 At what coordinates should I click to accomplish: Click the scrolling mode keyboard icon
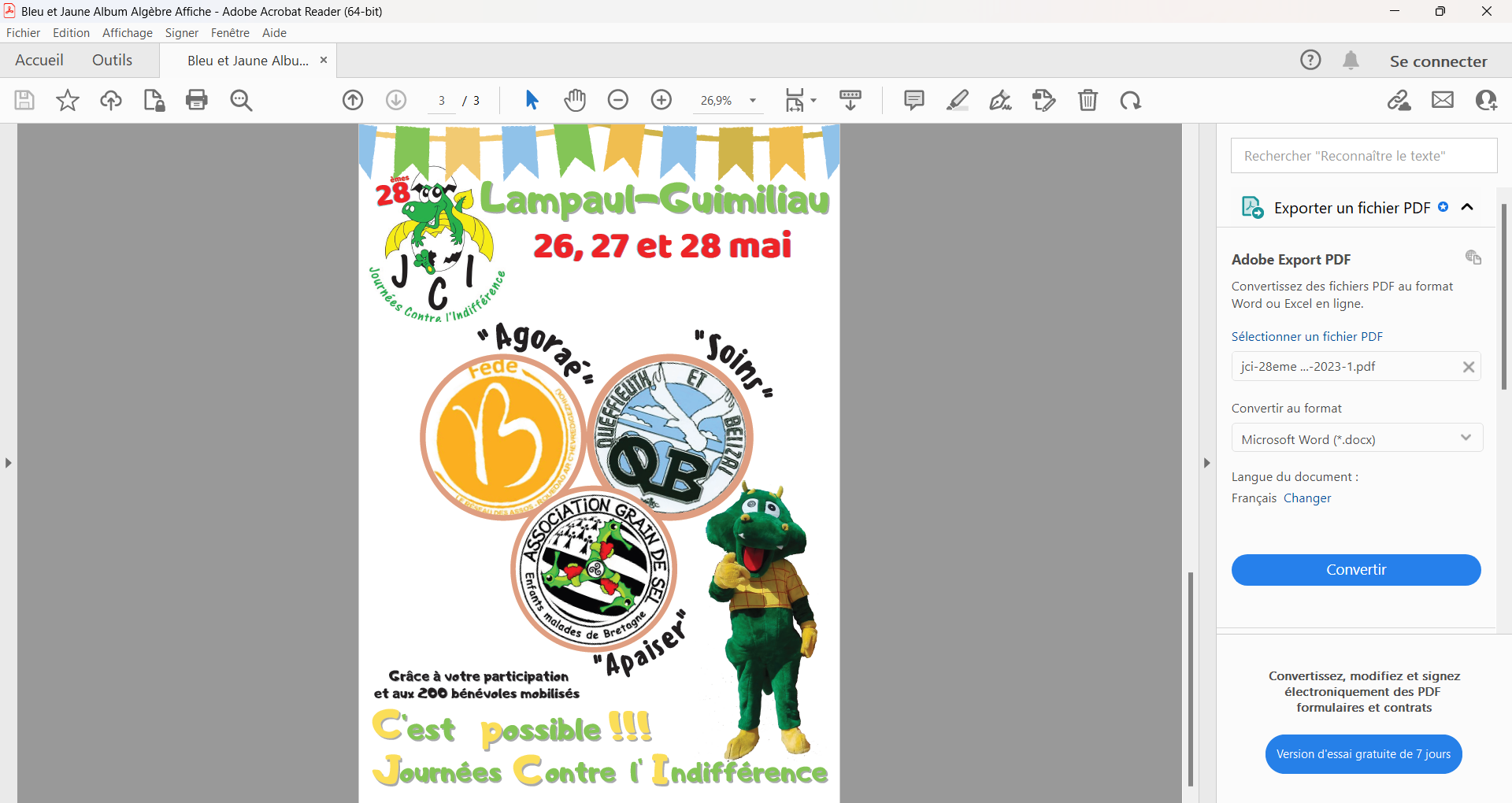[x=850, y=100]
